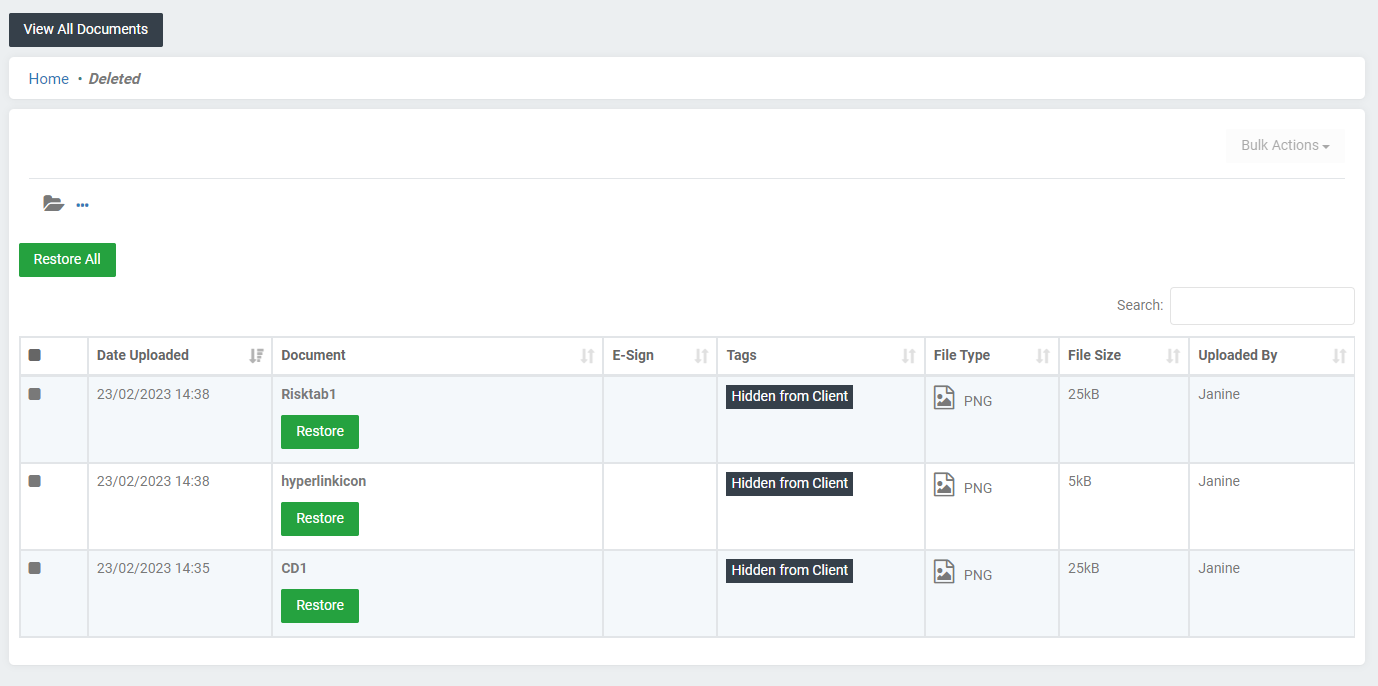1378x686 pixels.
Task: Restore the hyperlinkicon document
Action: click(319, 518)
